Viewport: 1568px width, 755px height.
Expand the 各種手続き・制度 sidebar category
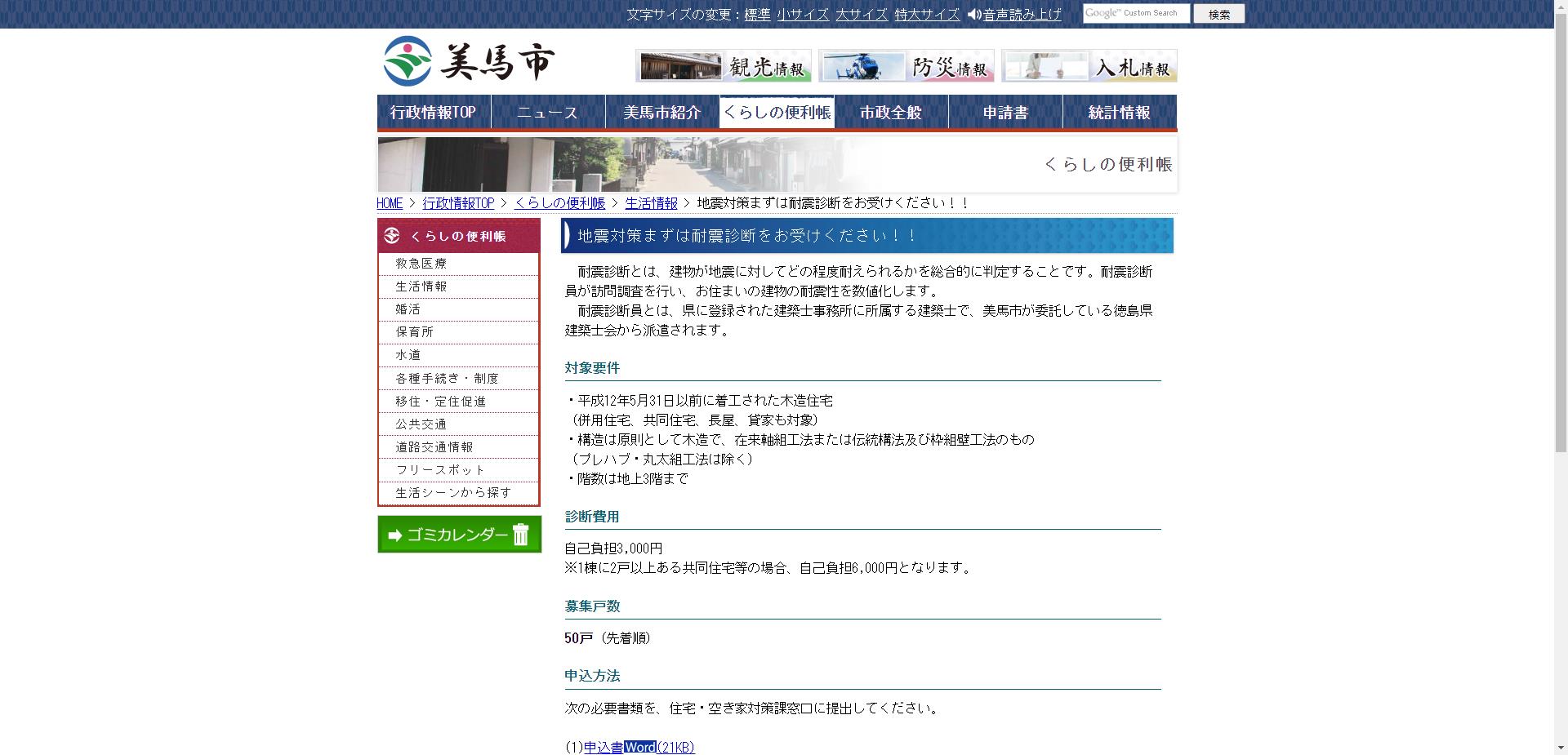click(448, 378)
